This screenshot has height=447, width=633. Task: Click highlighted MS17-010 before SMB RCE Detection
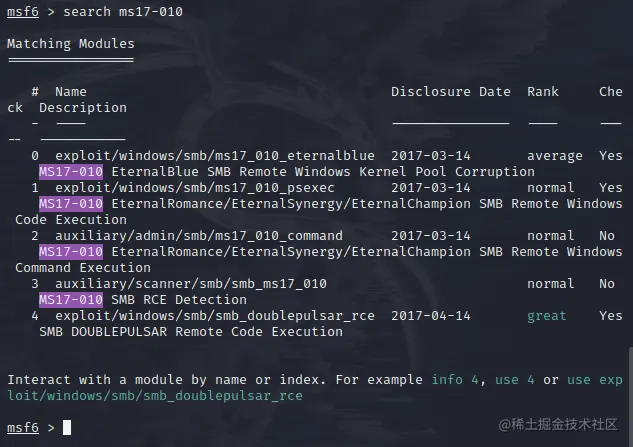point(71,300)
